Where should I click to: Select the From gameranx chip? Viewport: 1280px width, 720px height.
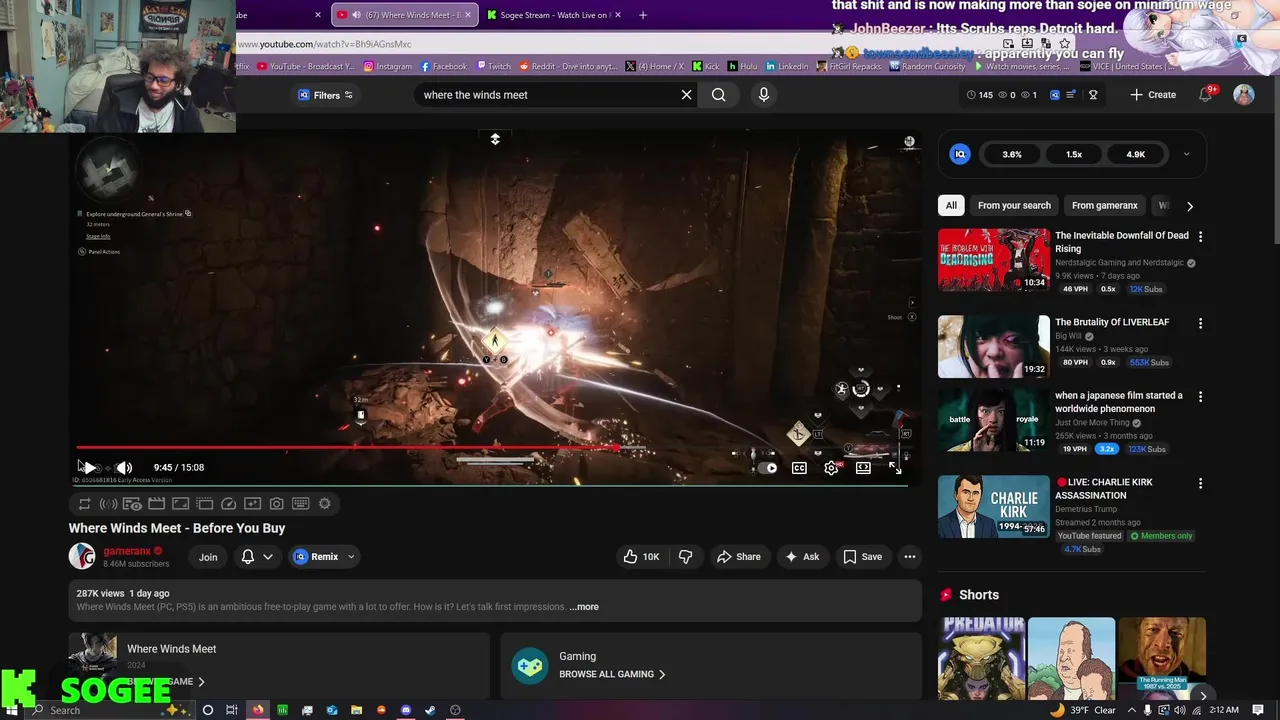click(x=1104, y=206)
